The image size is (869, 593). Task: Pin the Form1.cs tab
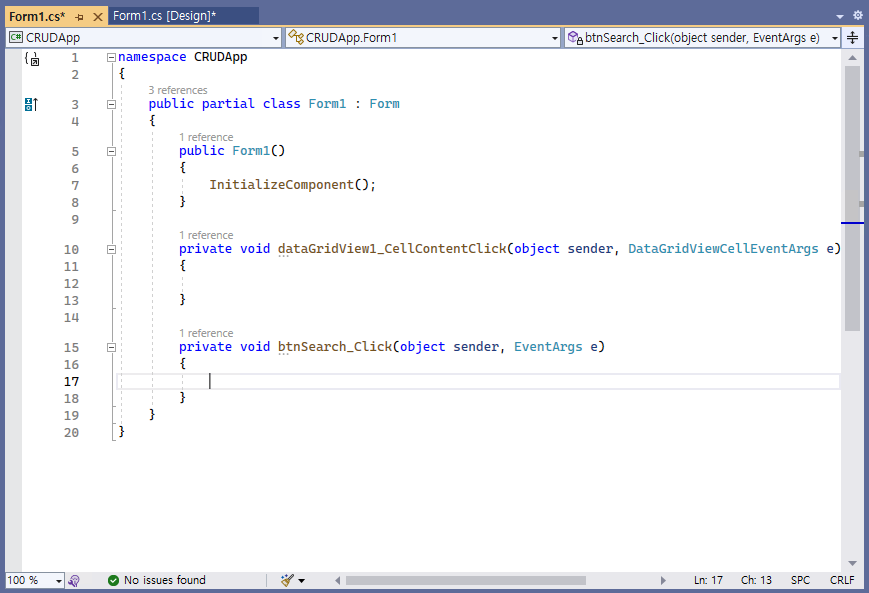79,17
